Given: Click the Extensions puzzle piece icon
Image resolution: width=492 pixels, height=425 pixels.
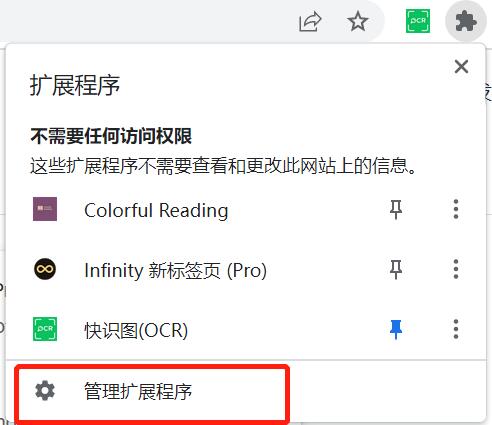Looking at the screenshot, I should 466,21.
